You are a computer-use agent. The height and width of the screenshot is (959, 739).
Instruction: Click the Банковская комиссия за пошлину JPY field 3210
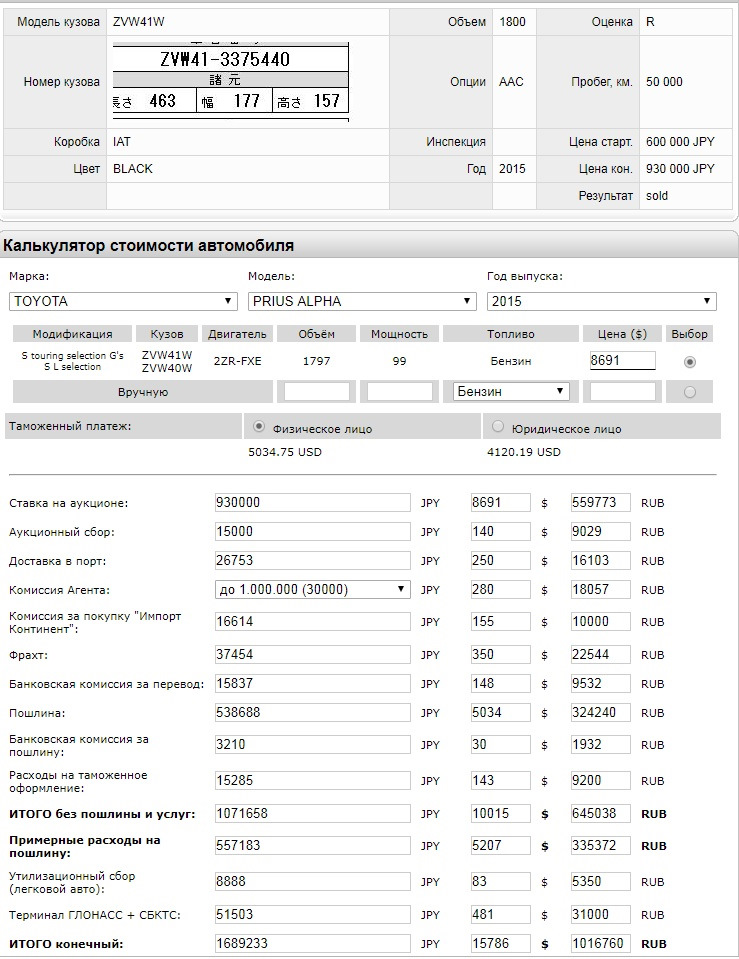313,744
